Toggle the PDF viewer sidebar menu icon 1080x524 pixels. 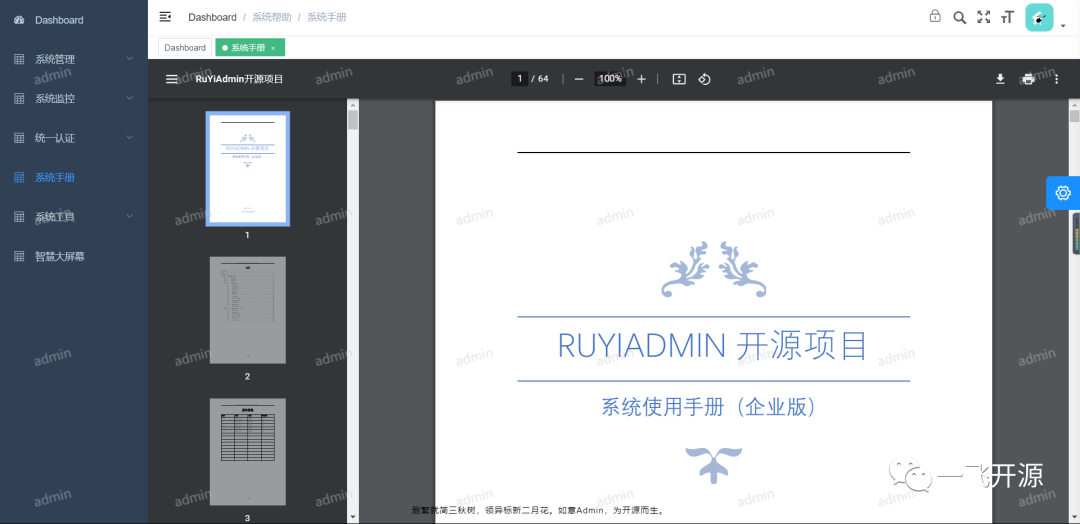(172, 79)
